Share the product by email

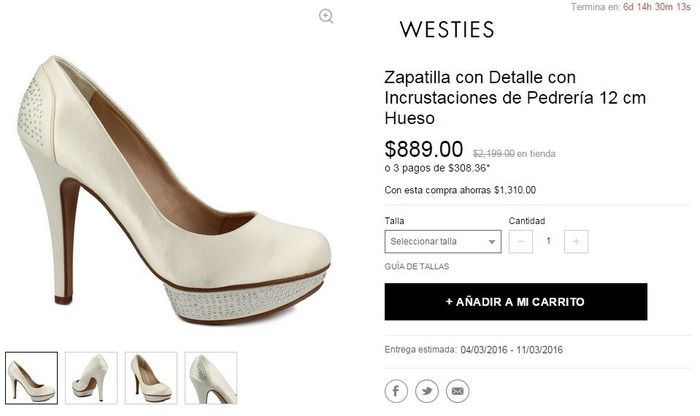point(457,390)
